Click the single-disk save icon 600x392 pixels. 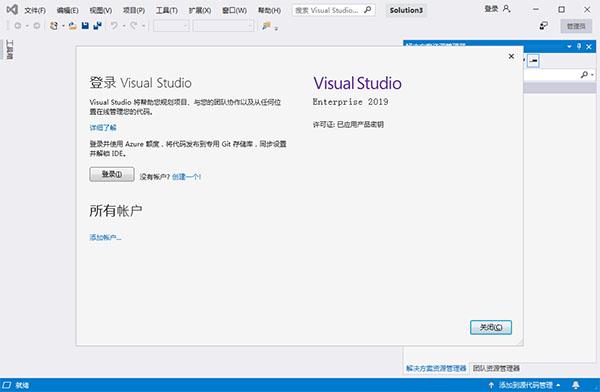(85, 26)
